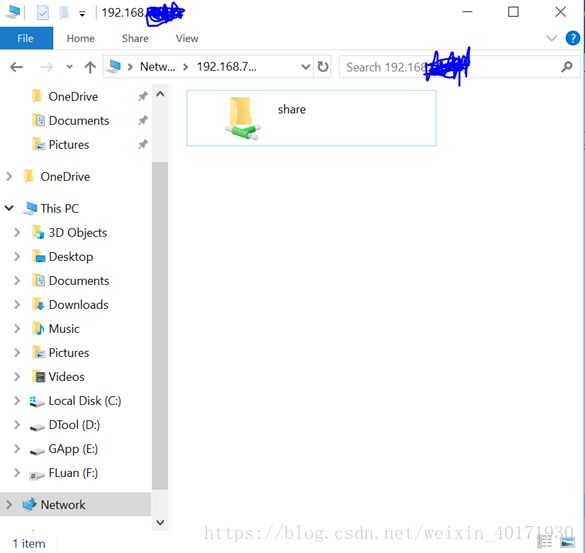The image size is (585, 553).
Task: Switch to the Home ribbon tab
Action: (80, 38)
